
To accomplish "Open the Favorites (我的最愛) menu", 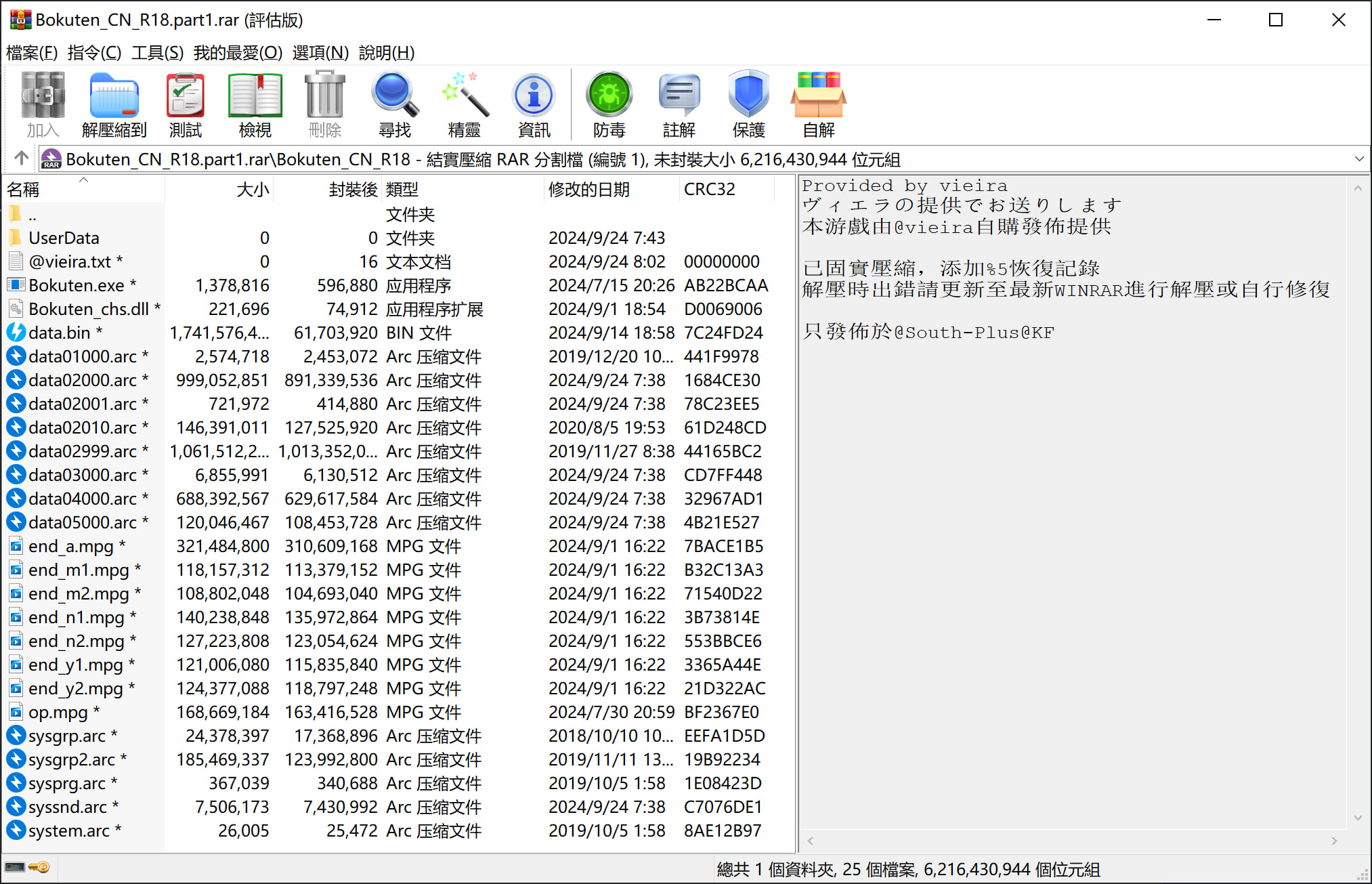I will coord(238,52).
